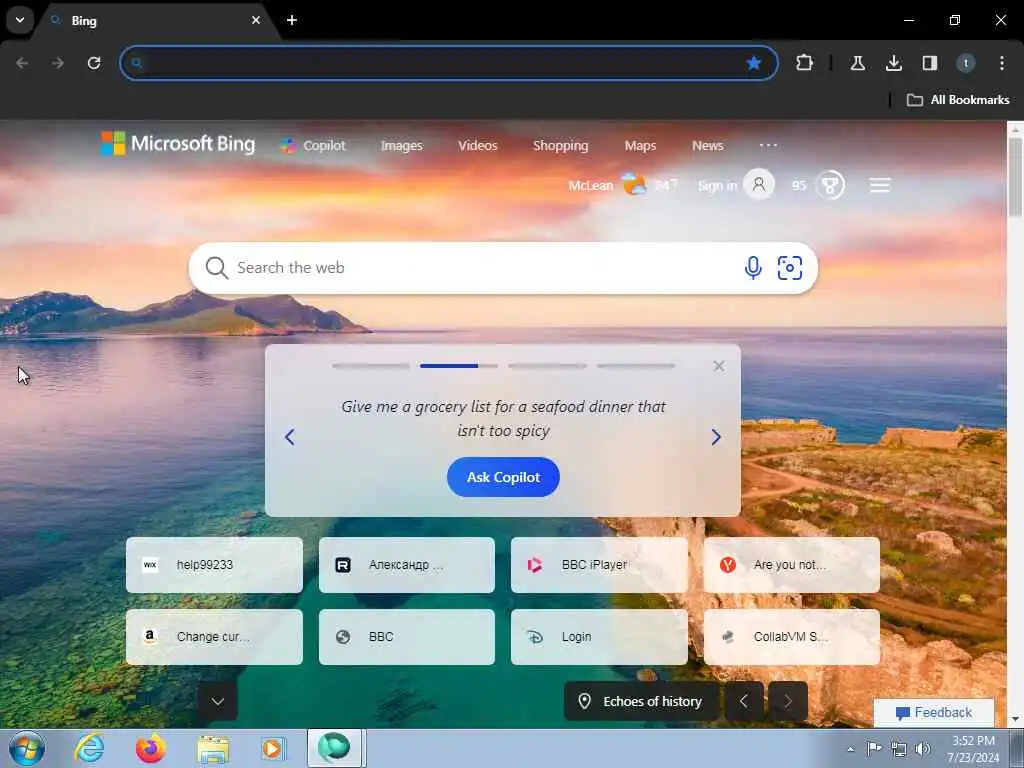Launch Firefox from taskbar
Image resolution: width=1024 pixels, height=768 pixels.
pos(151,748)
